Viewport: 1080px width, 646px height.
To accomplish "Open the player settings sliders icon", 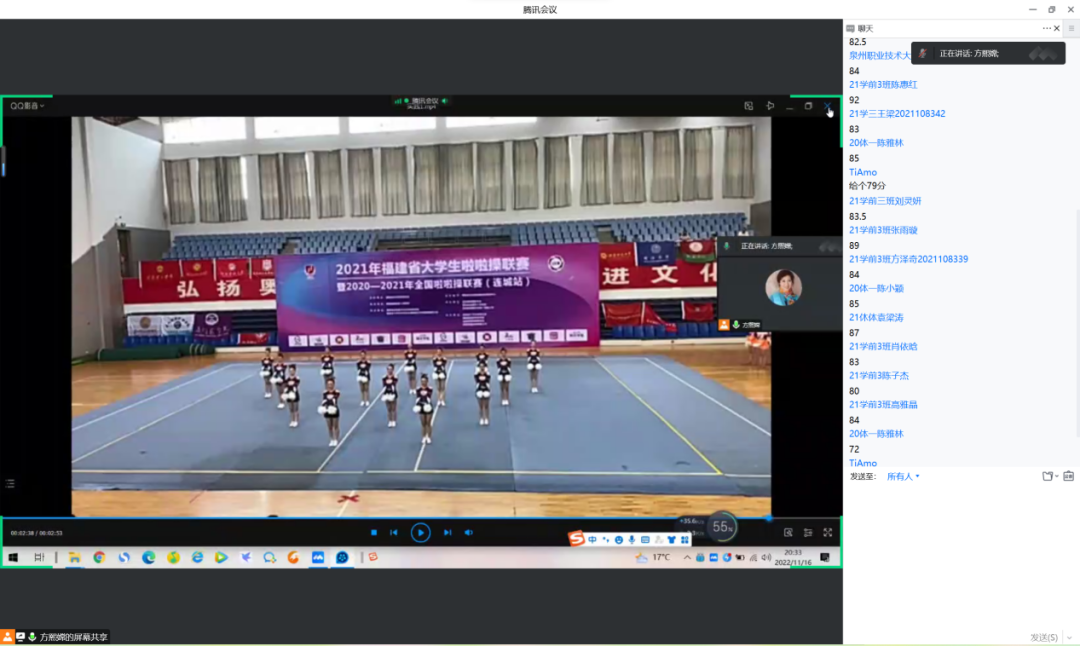I will [x=807, y=533].
